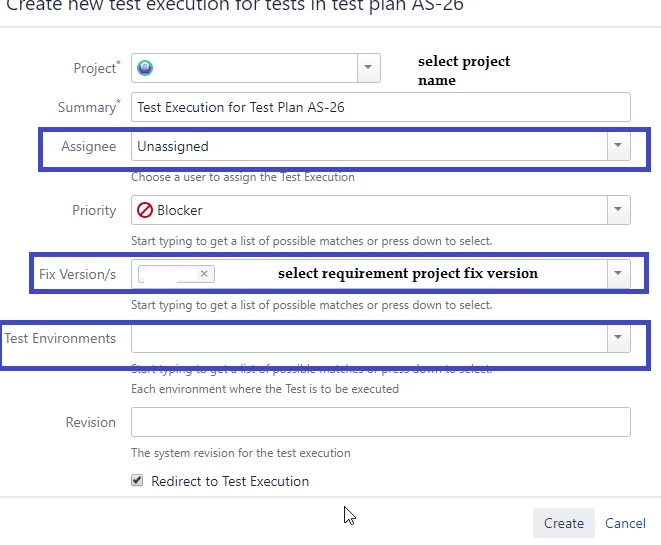Click the red Blocker priority icon

click(145, 210)
